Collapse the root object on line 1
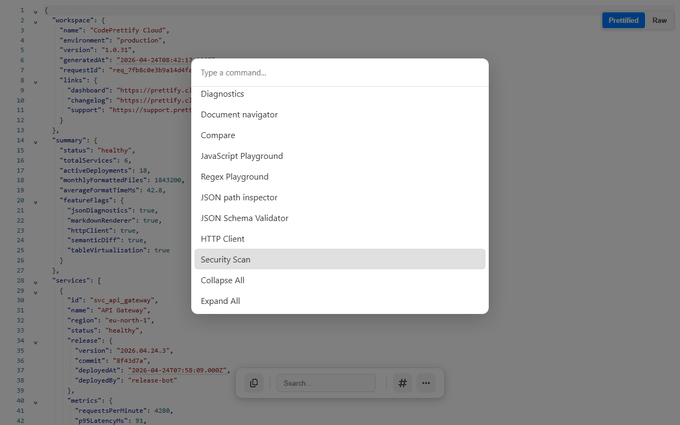The image size is (680, 425). [x=36, y=12]
